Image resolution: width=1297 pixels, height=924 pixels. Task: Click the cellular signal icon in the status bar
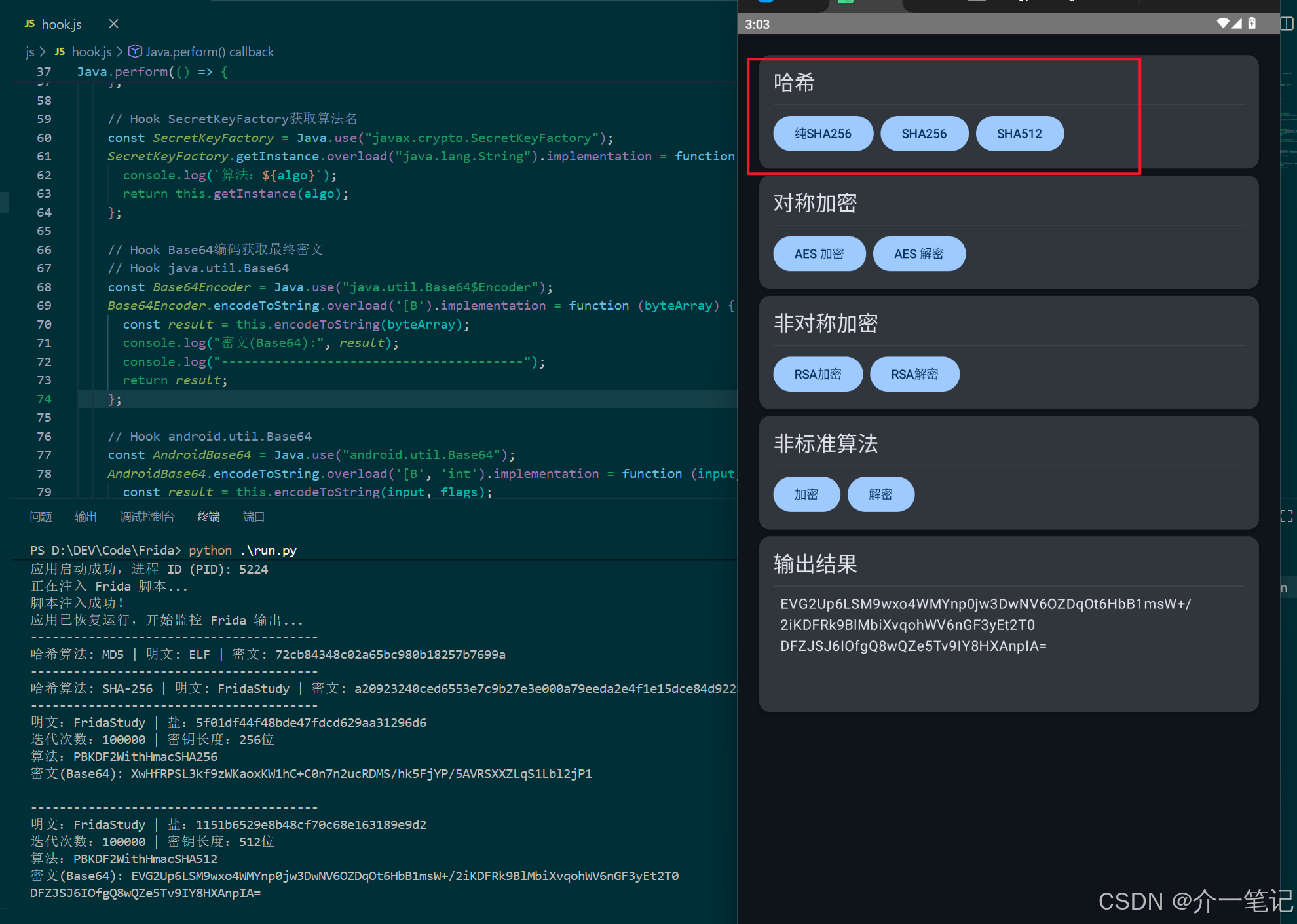click(1237, 24)
